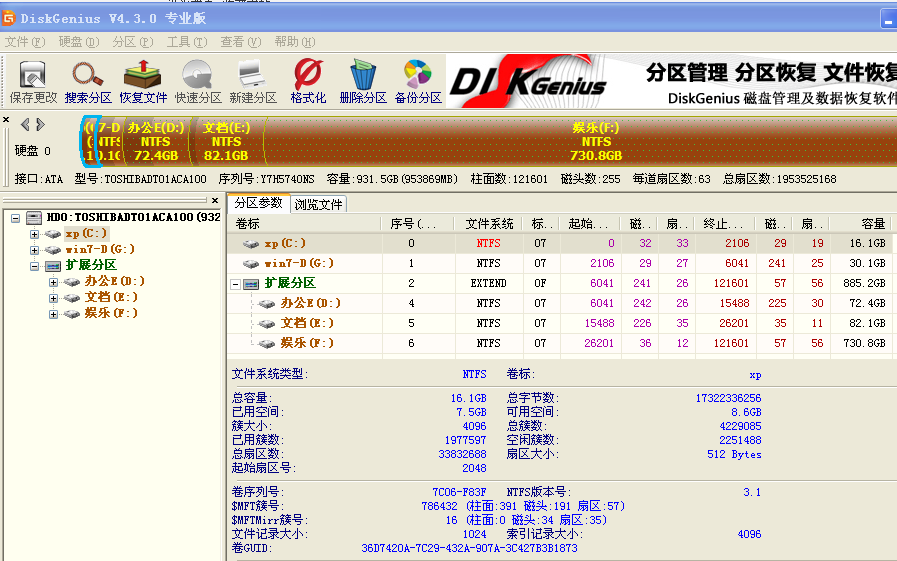Select 扩展分区 label in the tree
The image size is (897, 561).
91,265
